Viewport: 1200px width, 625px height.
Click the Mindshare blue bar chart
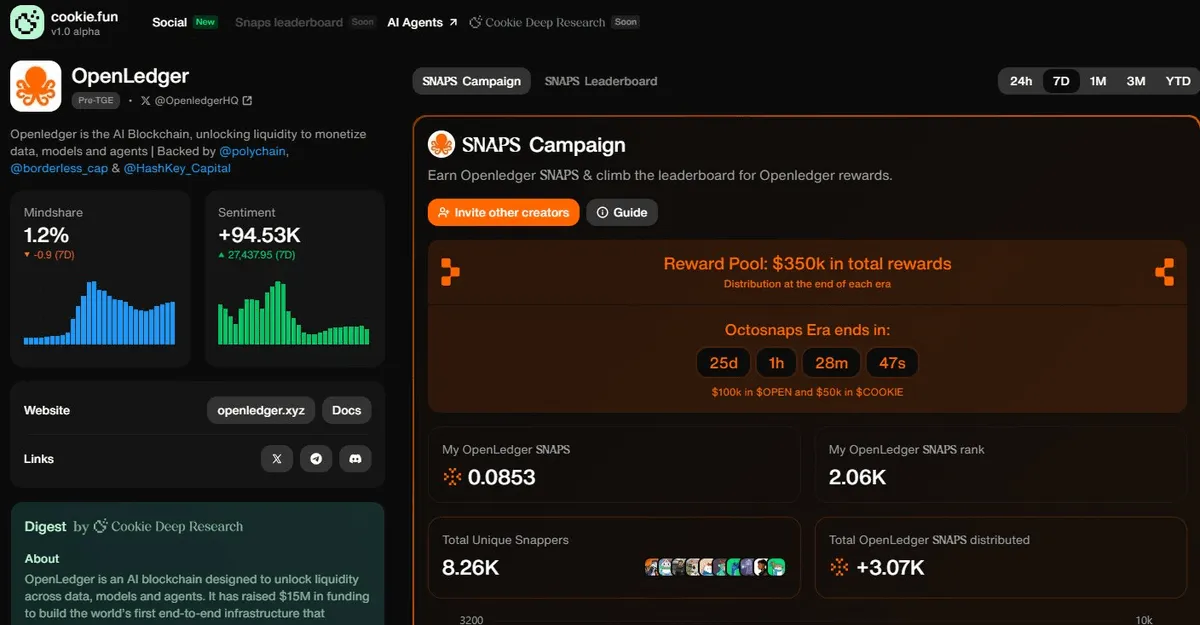click(x=99, y=313)
